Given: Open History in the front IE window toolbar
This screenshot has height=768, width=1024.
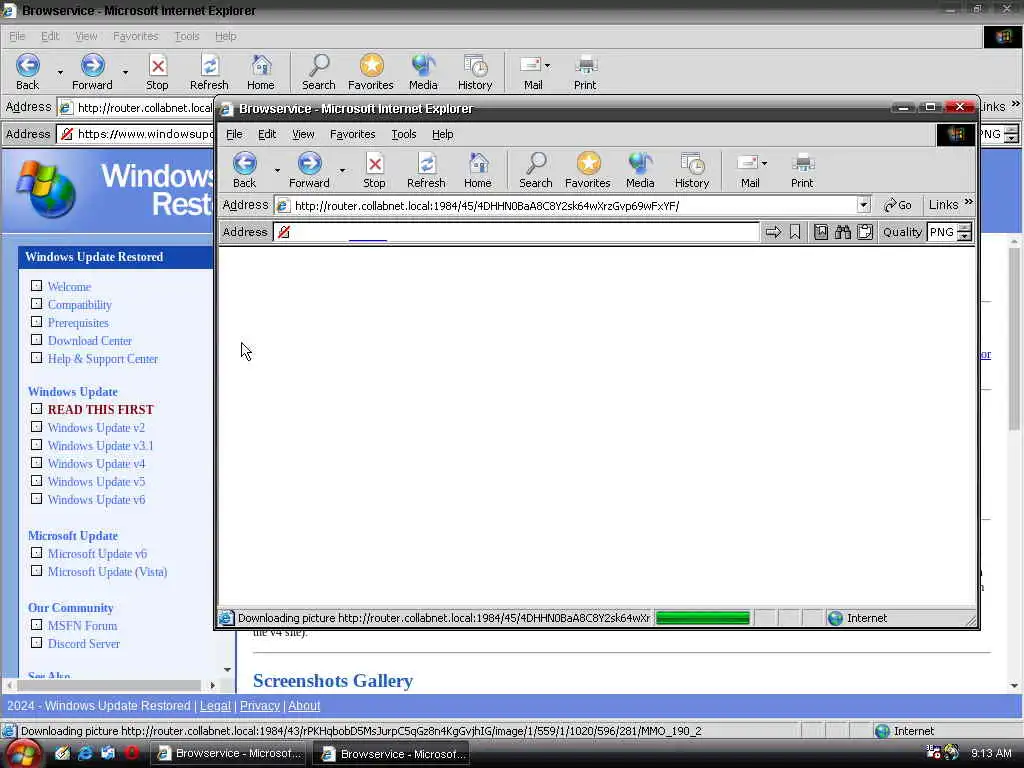Looking at the screenshot, I should (x=692, y=170).
